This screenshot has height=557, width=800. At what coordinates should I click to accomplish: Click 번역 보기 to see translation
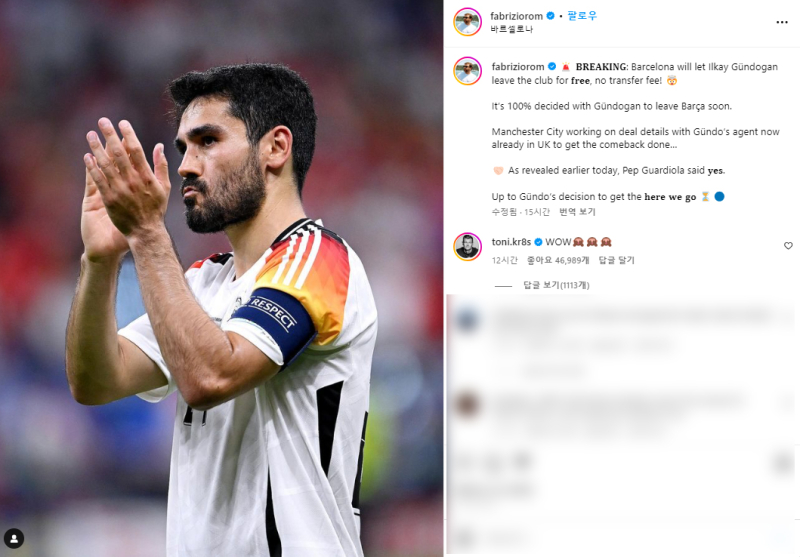577,212
